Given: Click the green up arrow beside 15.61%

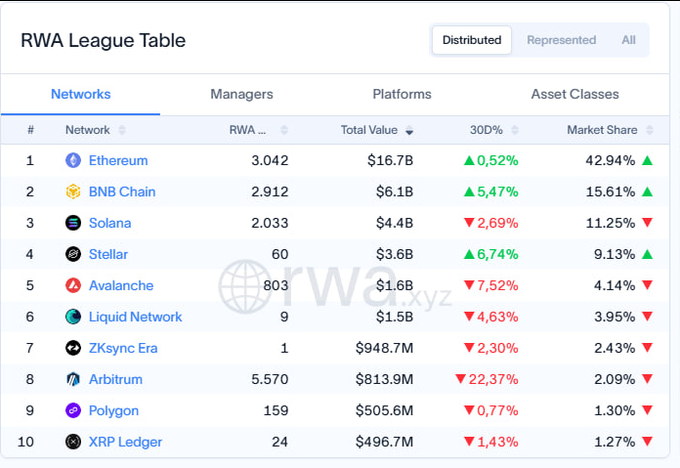Looking at the screenshot, I should coord(647,192).
